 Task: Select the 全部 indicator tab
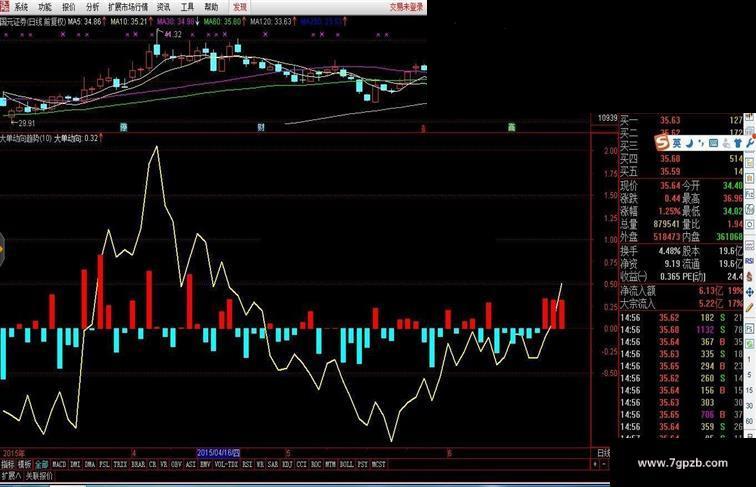coord(41,464)
